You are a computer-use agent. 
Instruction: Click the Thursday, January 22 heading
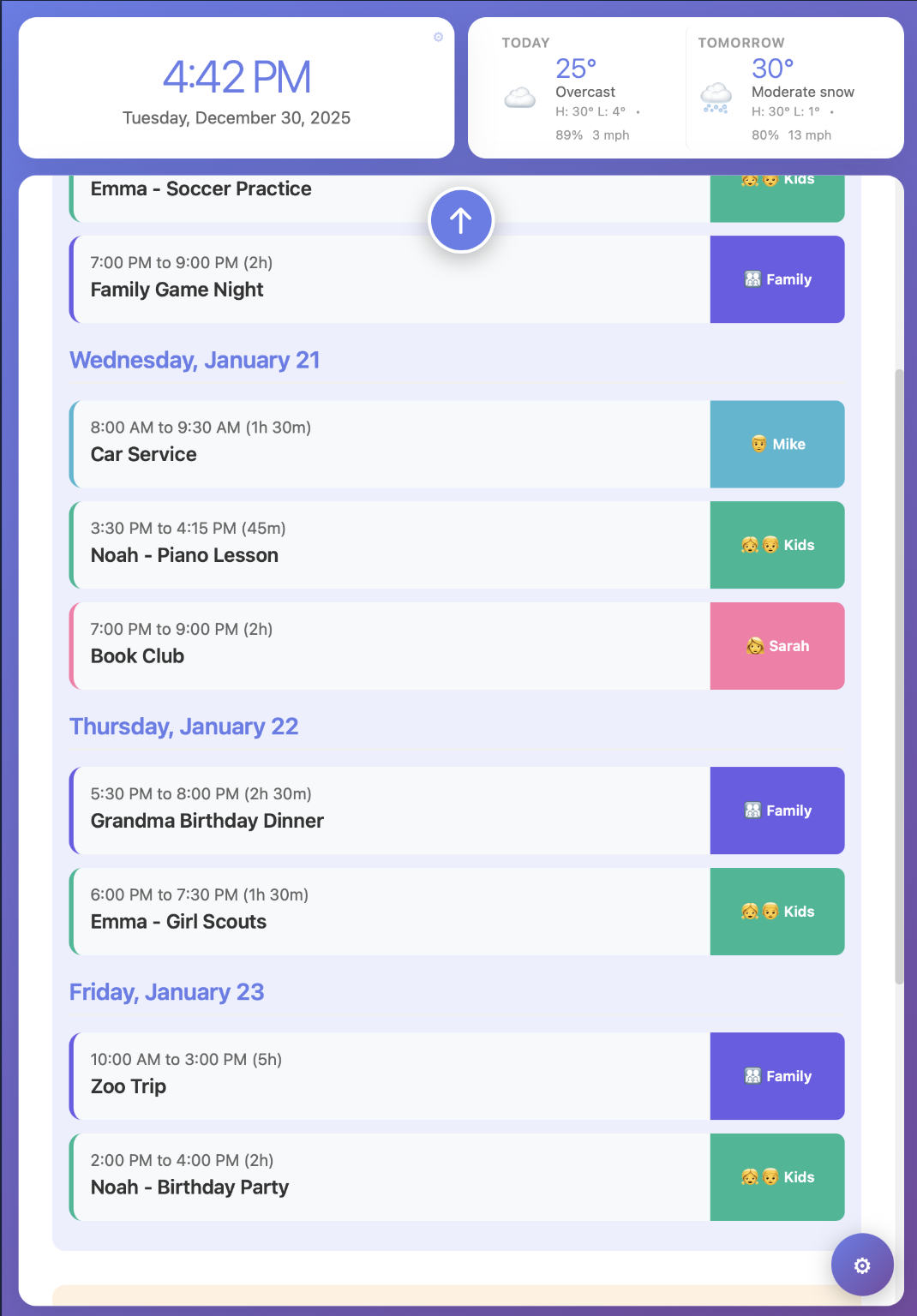tap(183, 727)
